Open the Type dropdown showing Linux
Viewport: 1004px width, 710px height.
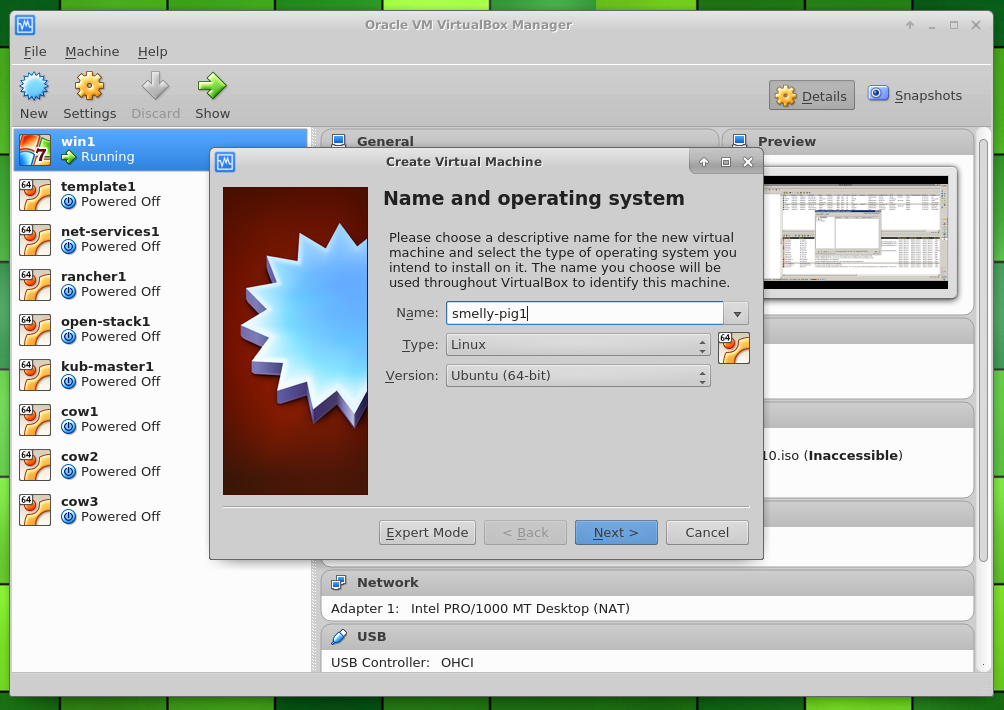pos(578,344)
